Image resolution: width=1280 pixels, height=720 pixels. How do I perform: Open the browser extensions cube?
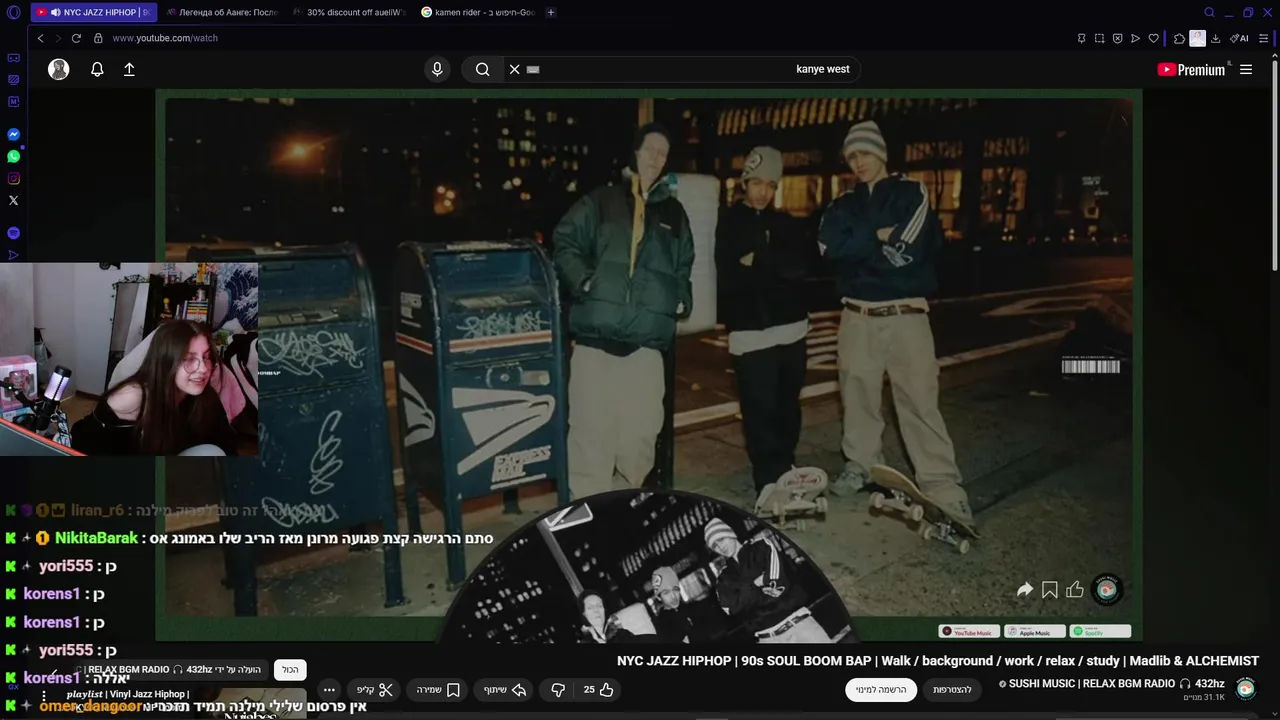click(x=1179, y=38)
